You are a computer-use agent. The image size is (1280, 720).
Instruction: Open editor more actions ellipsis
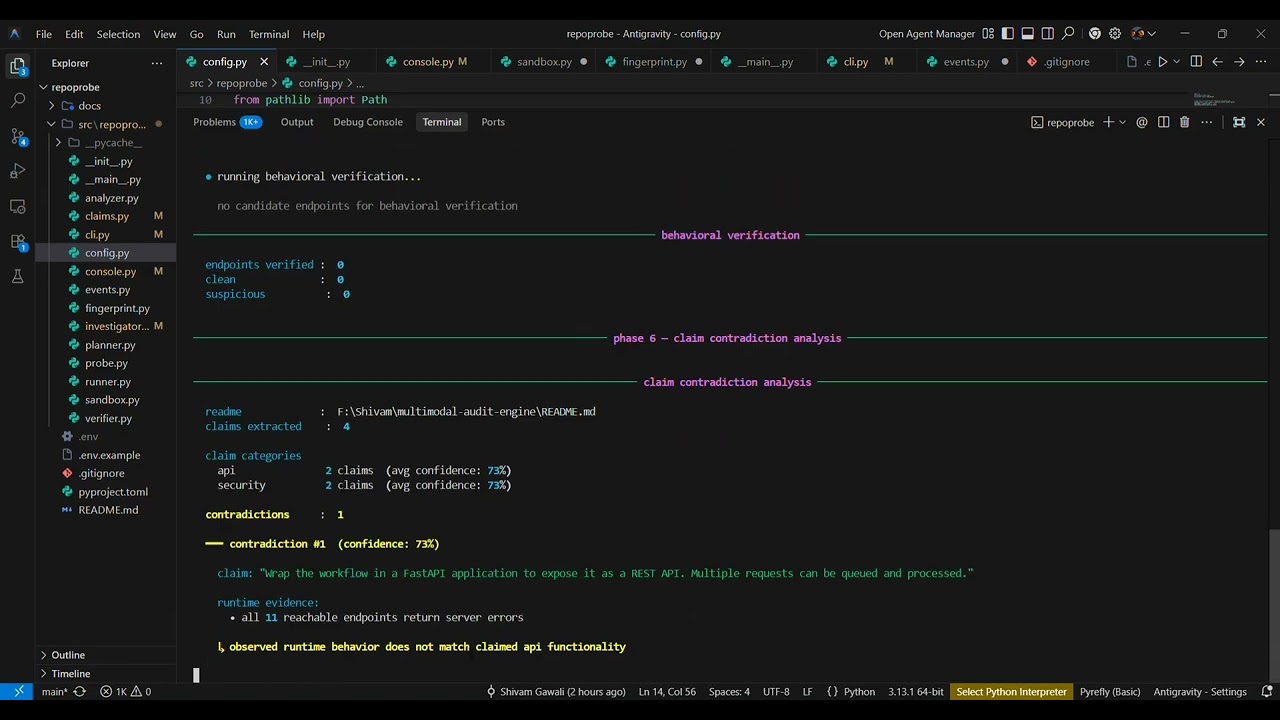click(x=1260, y=62)
